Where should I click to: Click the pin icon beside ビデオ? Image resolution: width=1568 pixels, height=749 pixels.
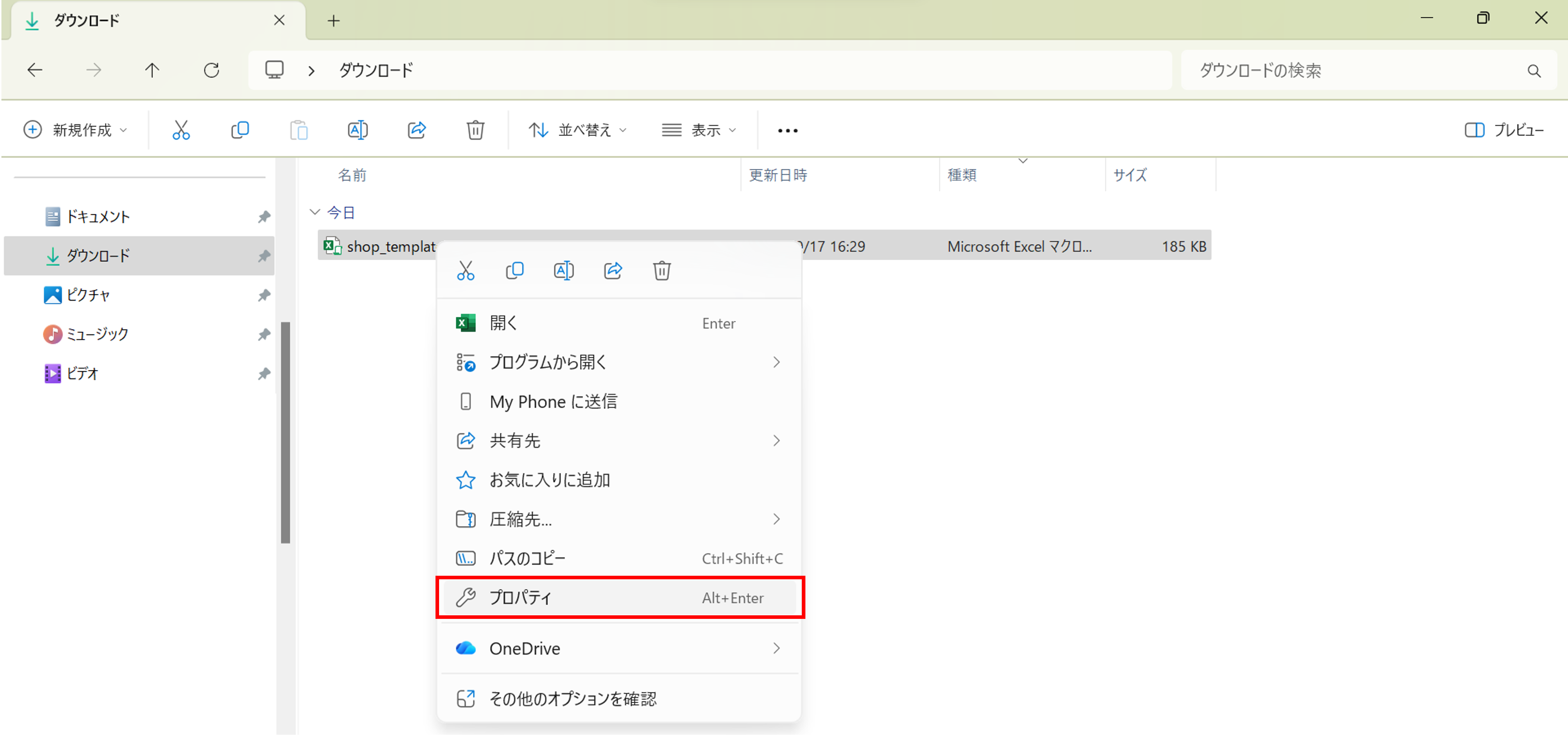coord(264,374)
